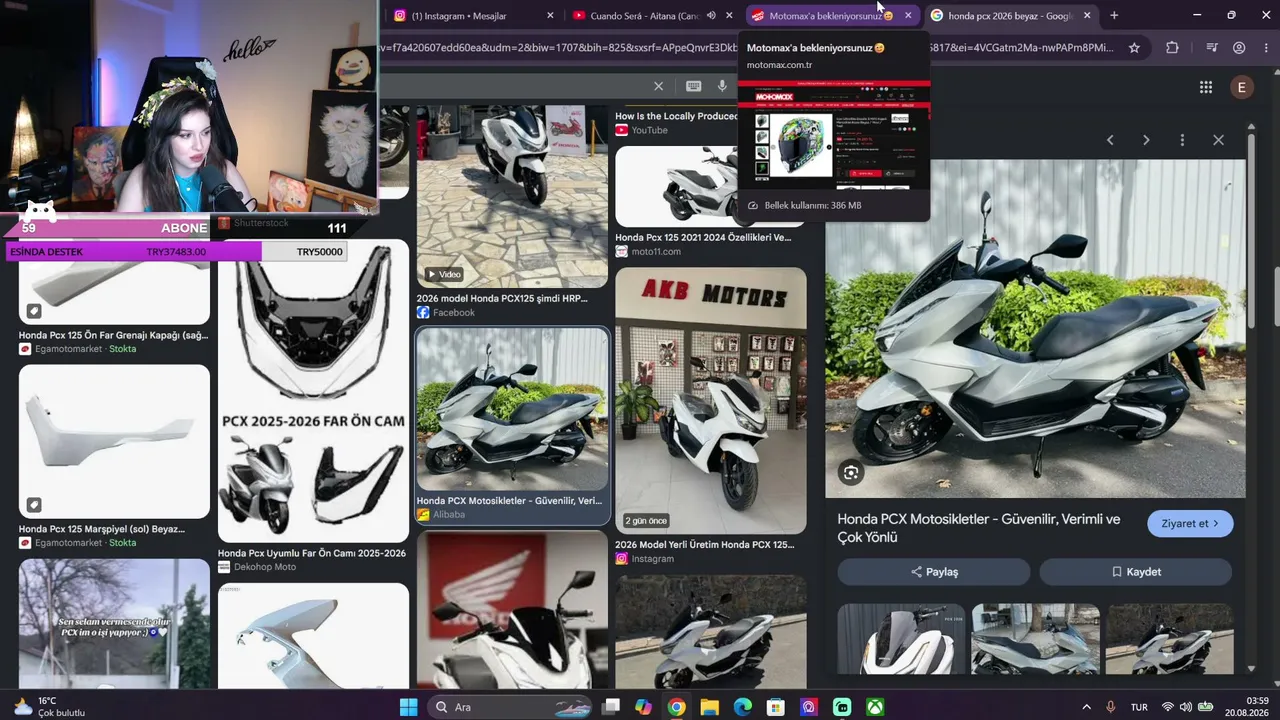The height and width of the screenshot is (720, 1280).
Task: Bookmark this page with the star icon
Action: (x=1134, y=47)
